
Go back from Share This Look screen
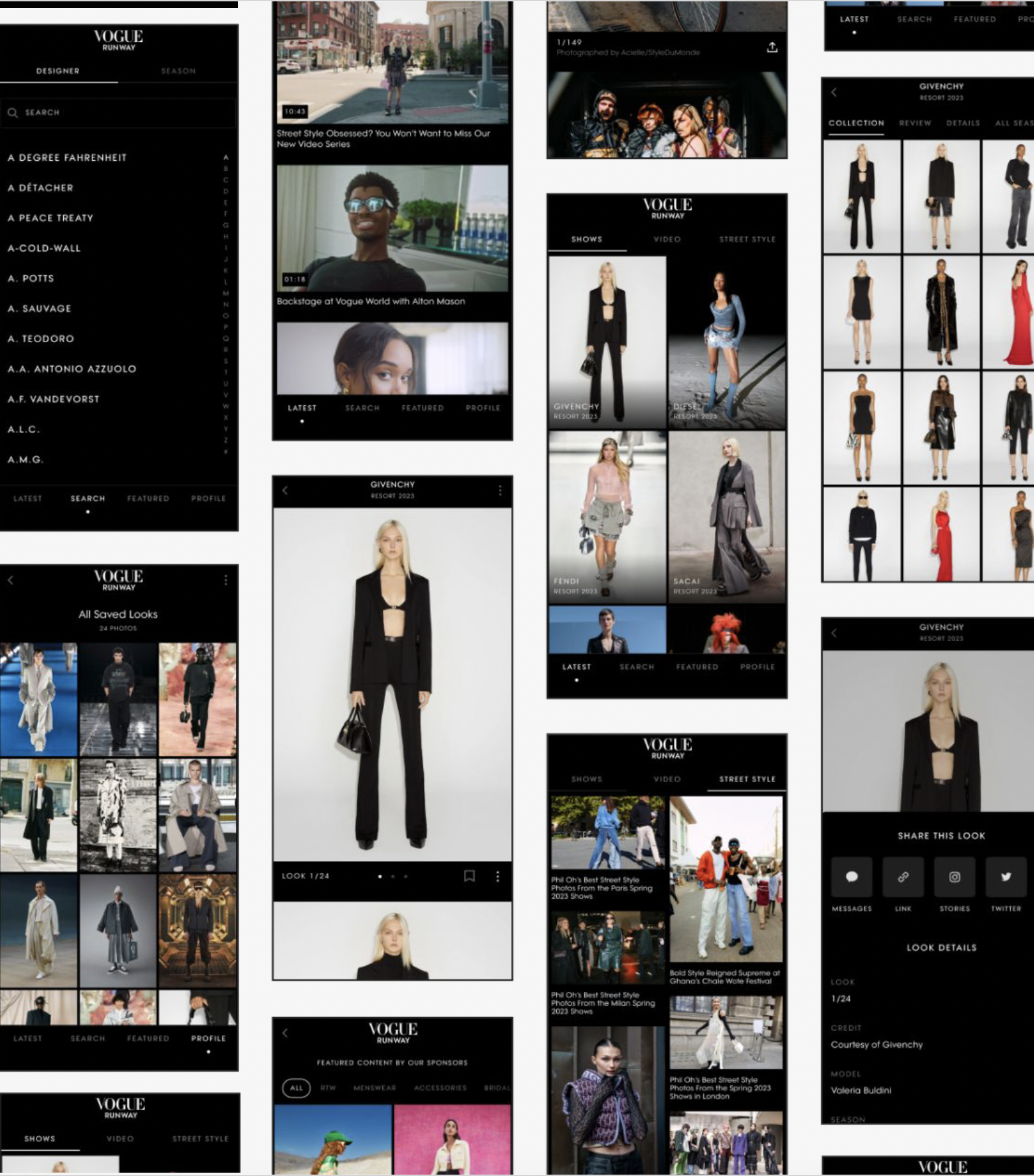coord(833,633)
